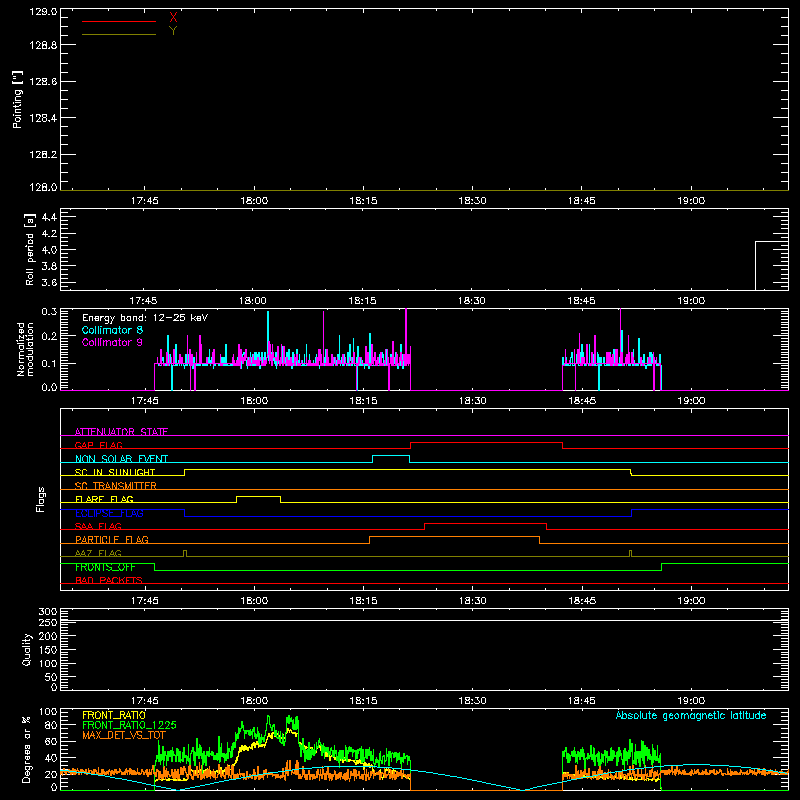Click the 0.3 tick on modulation axis
800x800 pixels.
click(x=49, y=311)
